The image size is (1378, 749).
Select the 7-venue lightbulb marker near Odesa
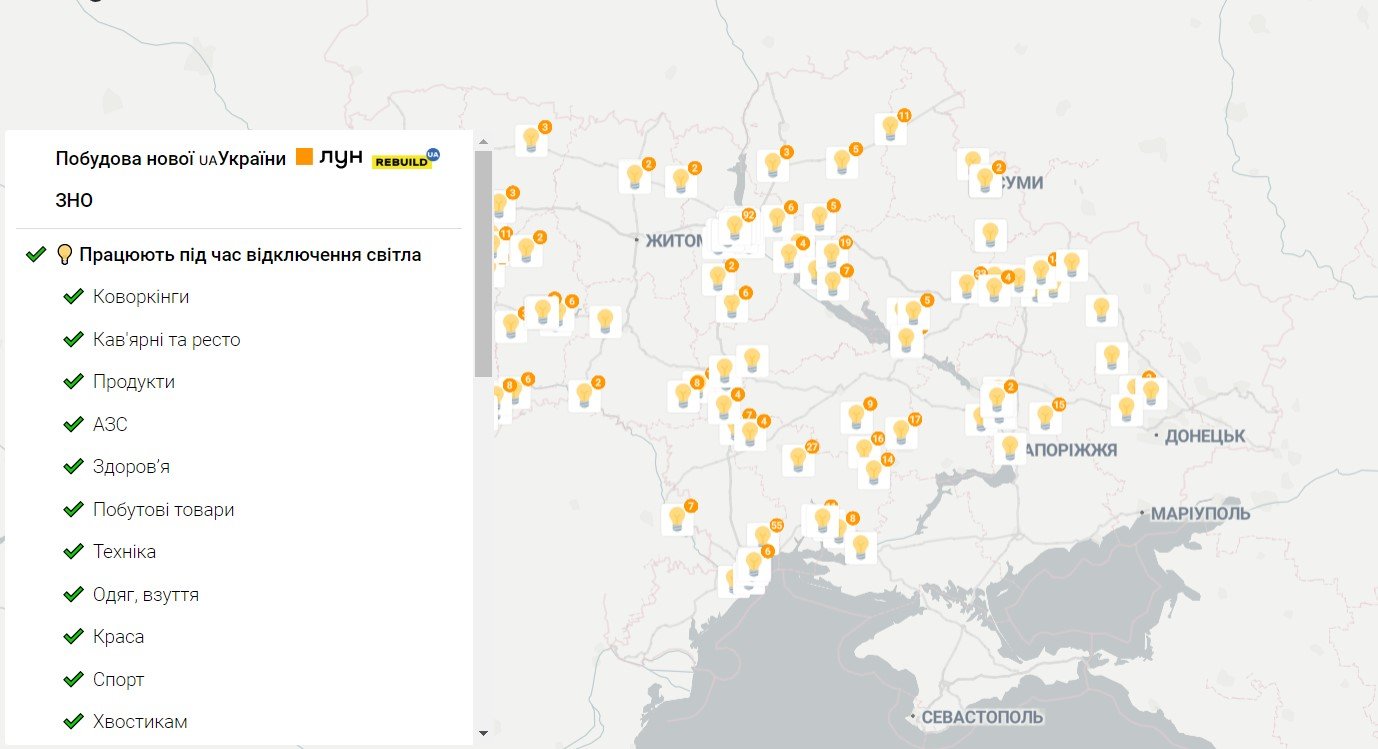click(x=686, y=512)
